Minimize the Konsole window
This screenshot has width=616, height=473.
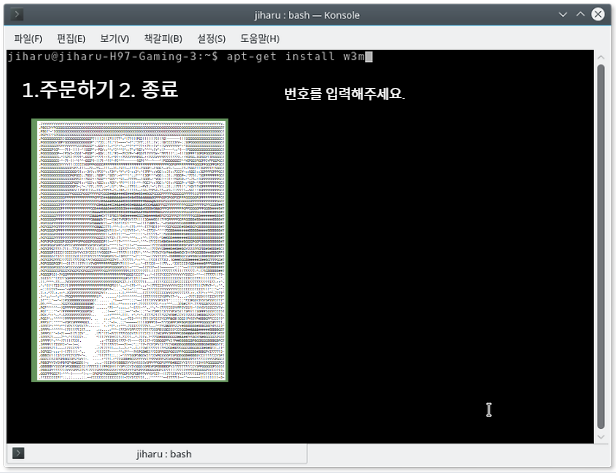563,15
